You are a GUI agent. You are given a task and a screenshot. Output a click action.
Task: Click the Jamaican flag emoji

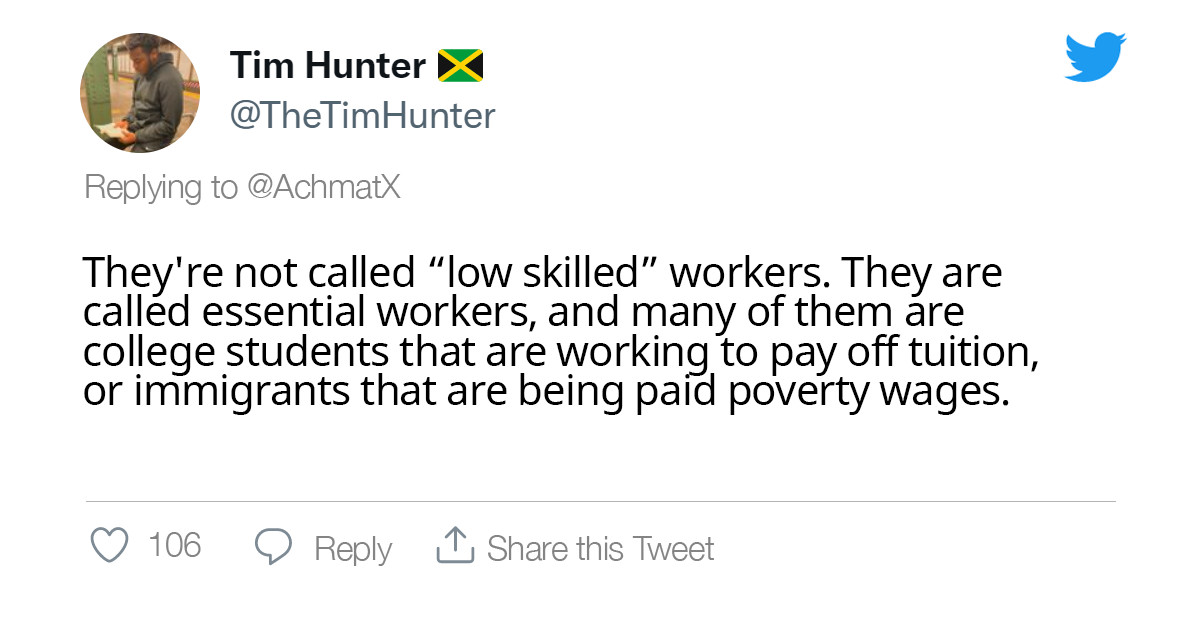(460, 66)
